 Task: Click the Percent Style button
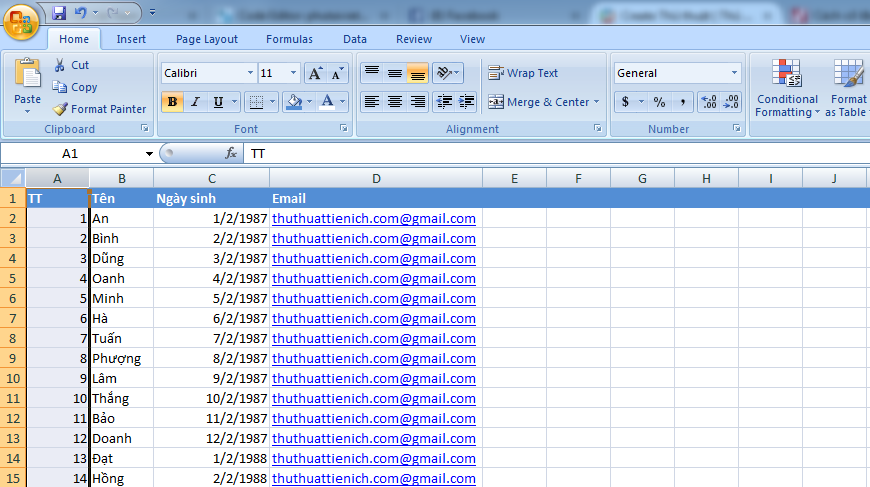pos(659,102)
